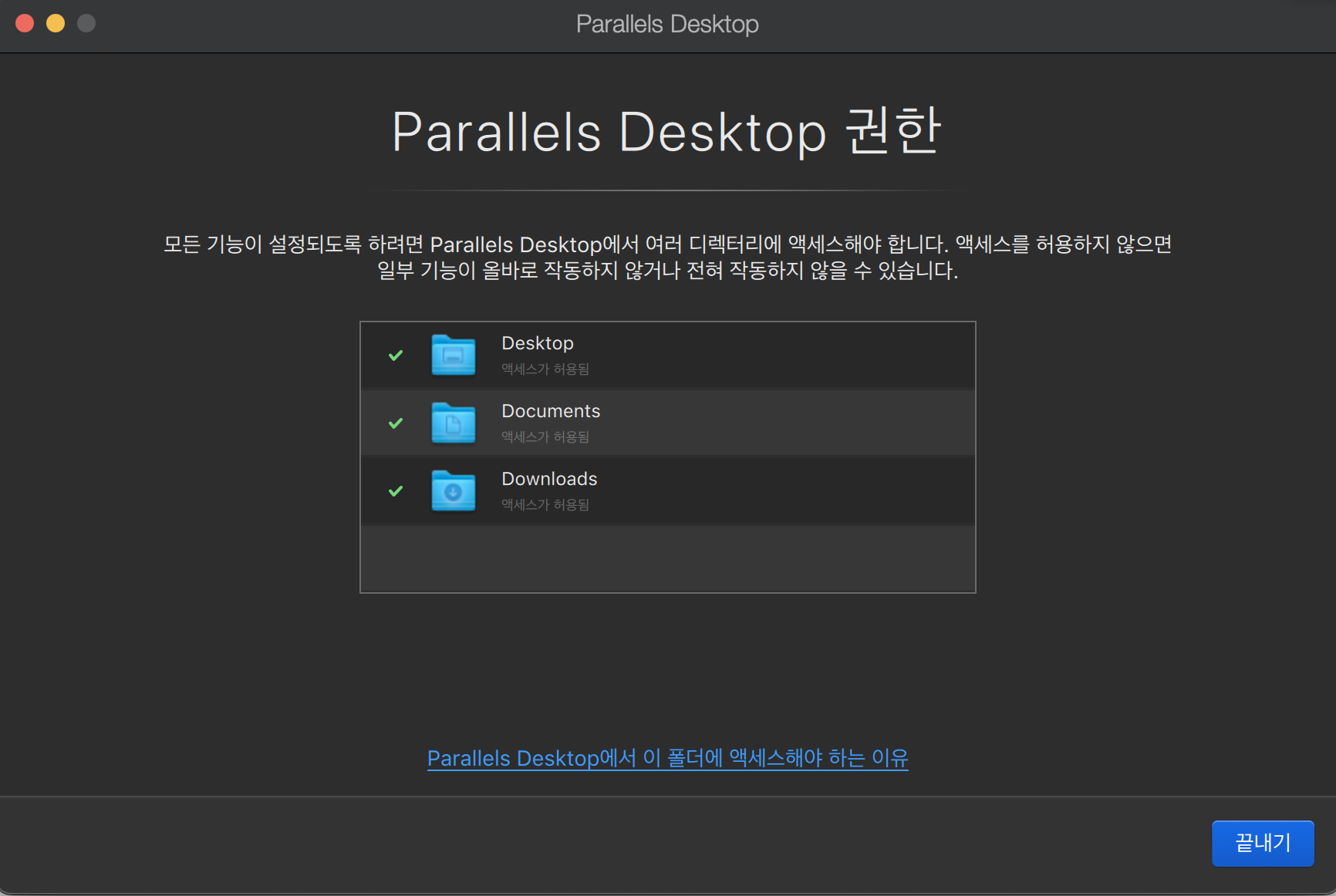1336x896 pixels.
Task: Click the green checkmark beside Documents
Action: click(396, 423)
